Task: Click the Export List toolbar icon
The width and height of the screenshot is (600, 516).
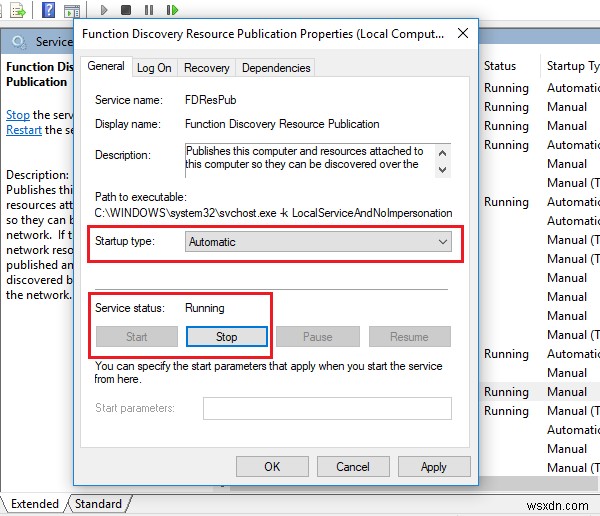Action: (x=18, y=10)
